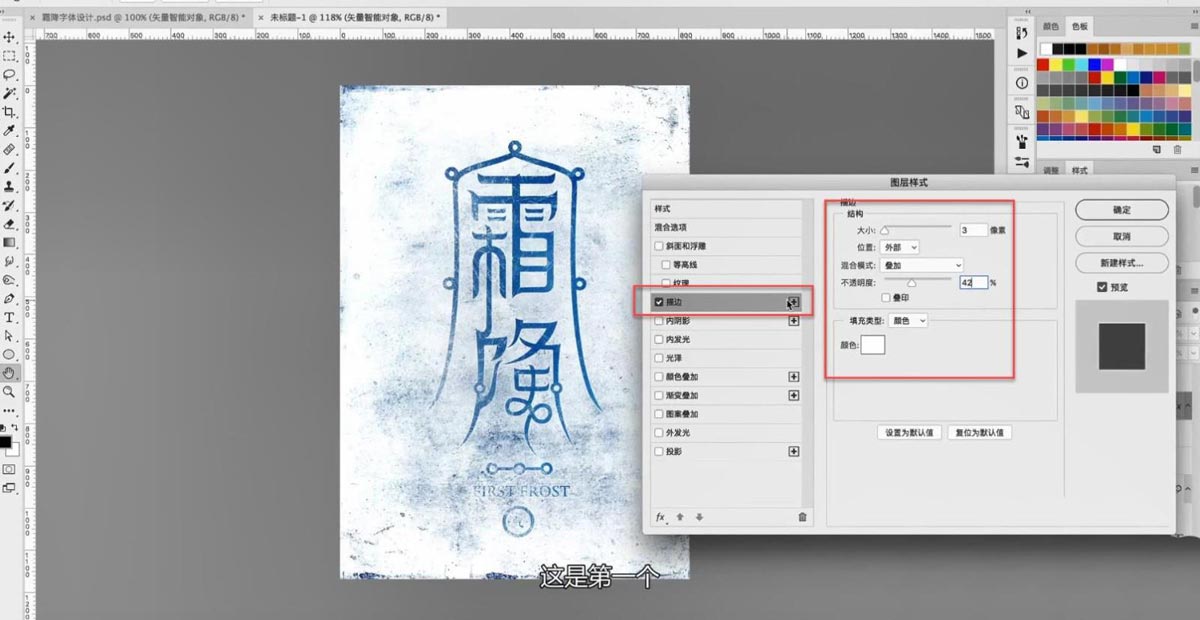Enable the 等高线 checkbox

(666, 265)
